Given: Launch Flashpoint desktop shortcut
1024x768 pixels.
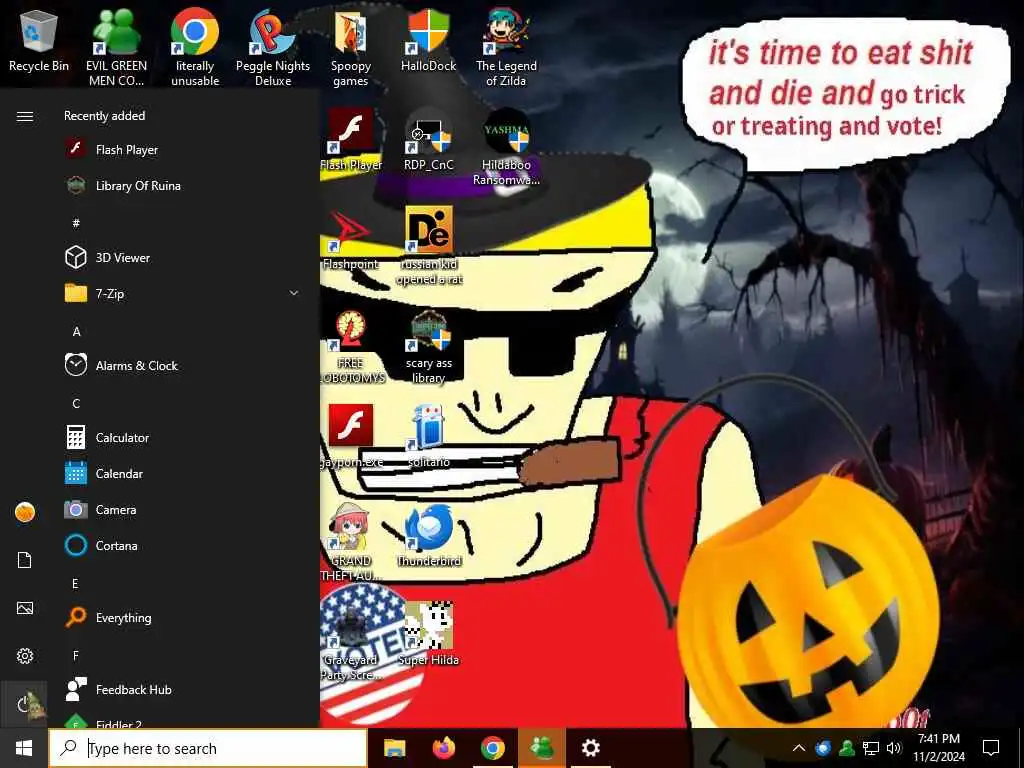Looking at the screenshot, I should pyautogui.click(x=351, y=240).
